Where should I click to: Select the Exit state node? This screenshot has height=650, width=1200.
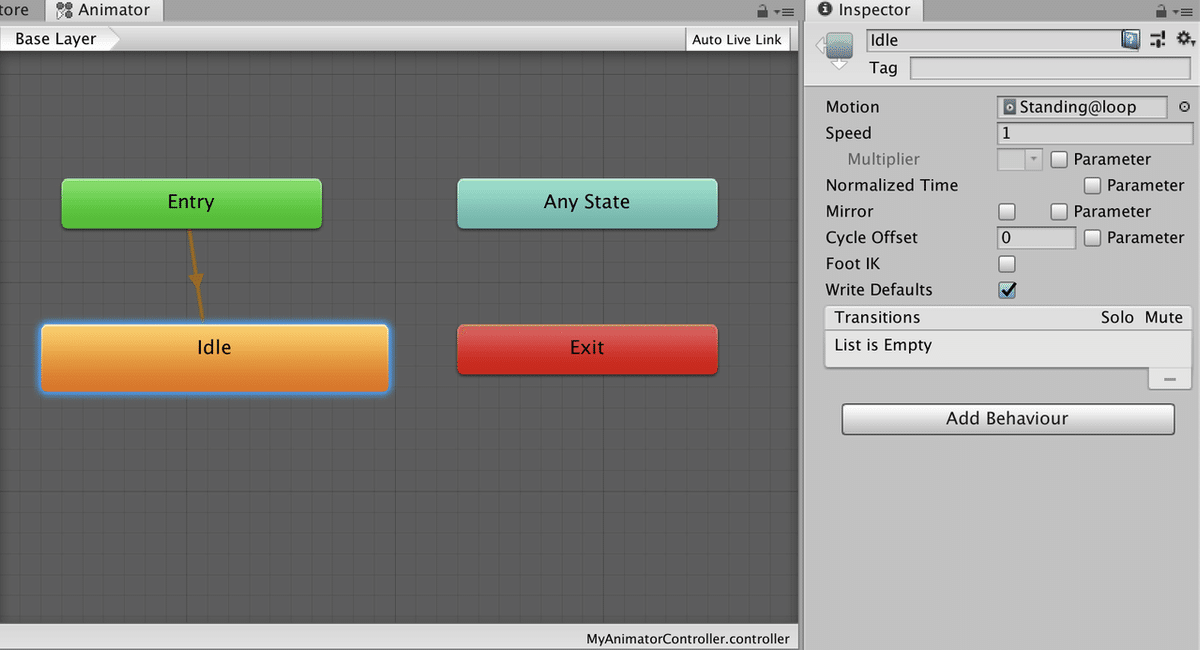pos(587,349)
